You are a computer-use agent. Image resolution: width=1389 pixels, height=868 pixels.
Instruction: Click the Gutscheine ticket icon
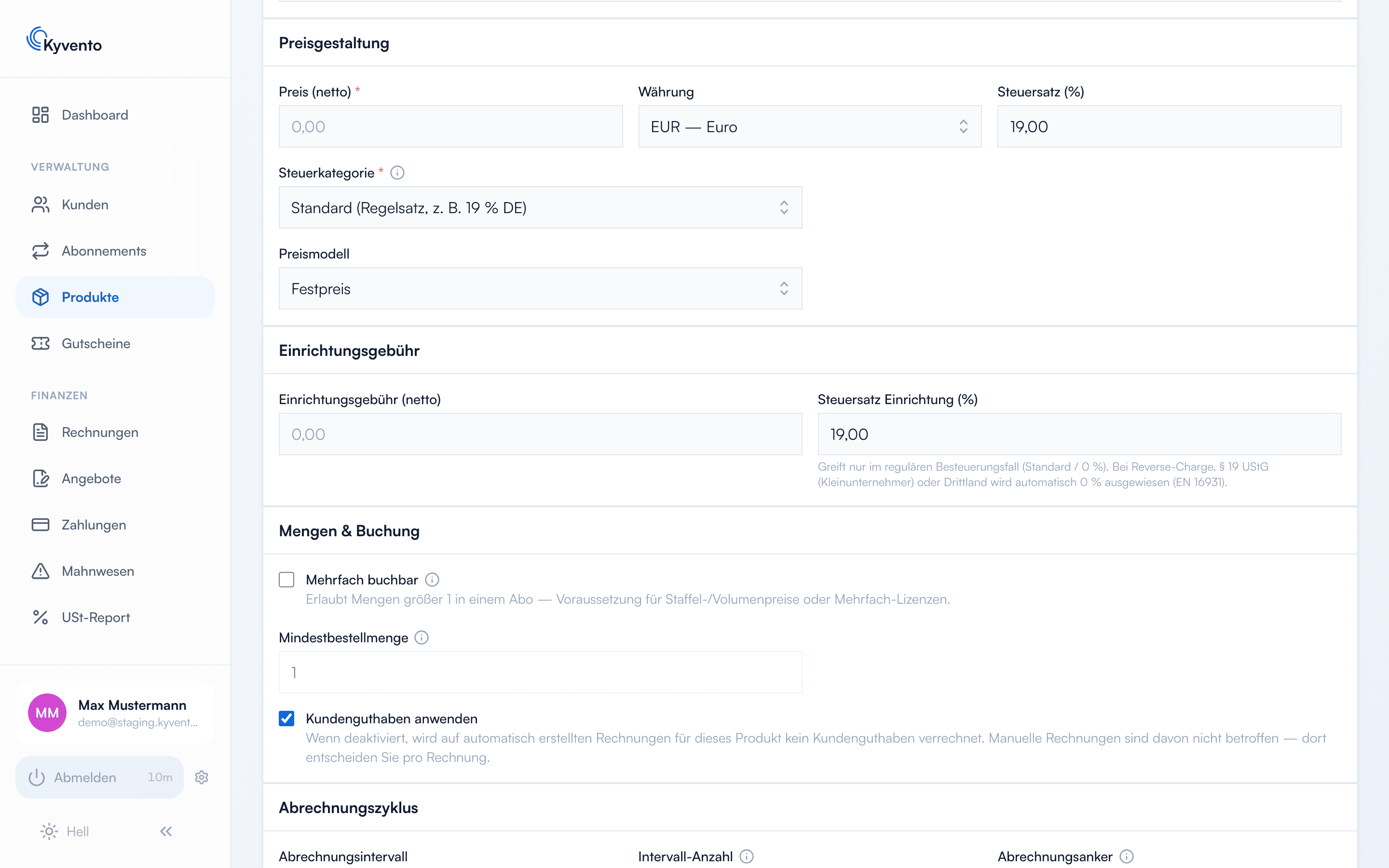coord(40,343)
